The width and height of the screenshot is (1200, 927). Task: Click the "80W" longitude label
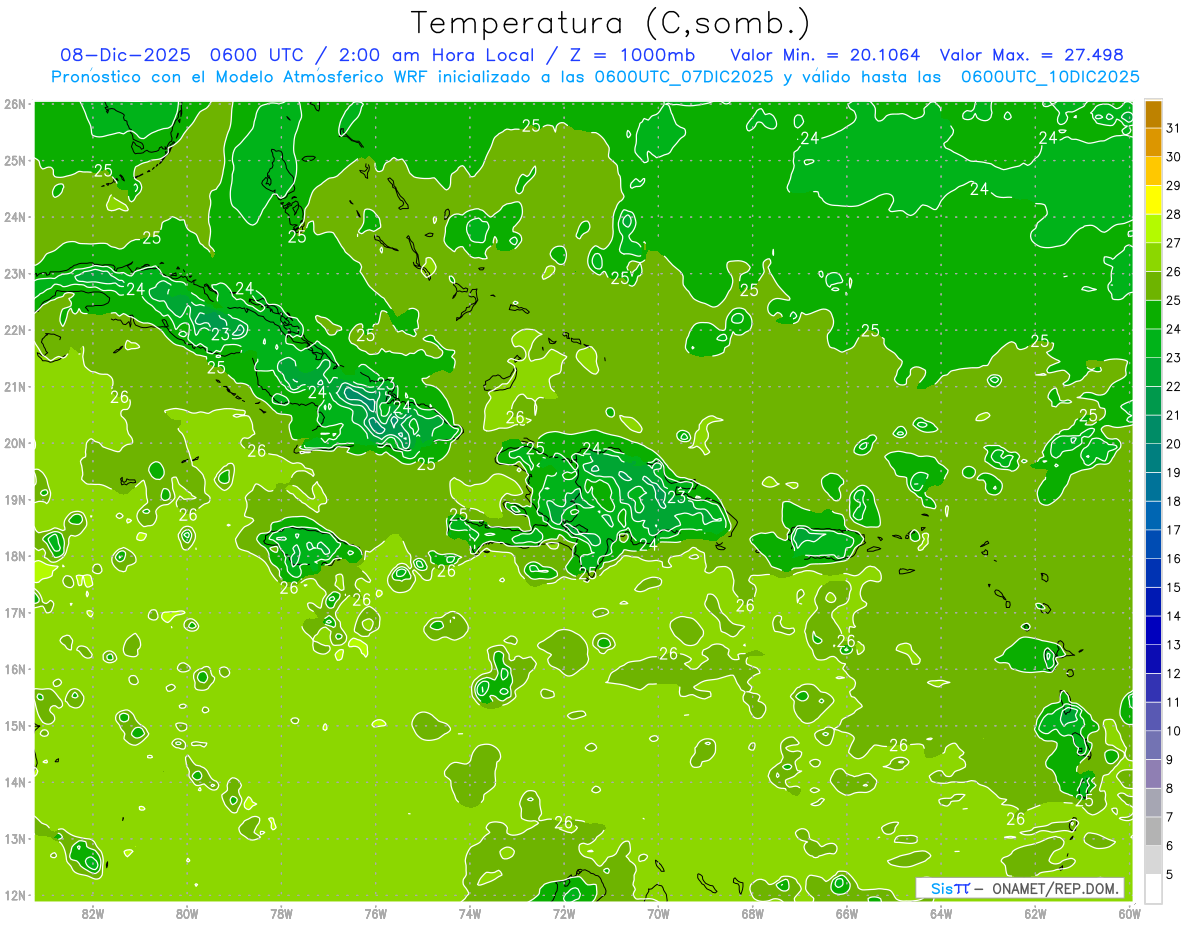187,914
